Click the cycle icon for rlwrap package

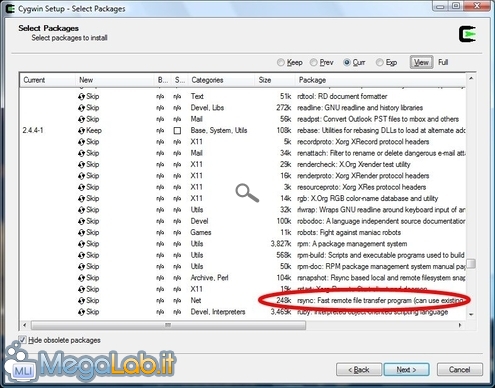click(x=81, y=210)
